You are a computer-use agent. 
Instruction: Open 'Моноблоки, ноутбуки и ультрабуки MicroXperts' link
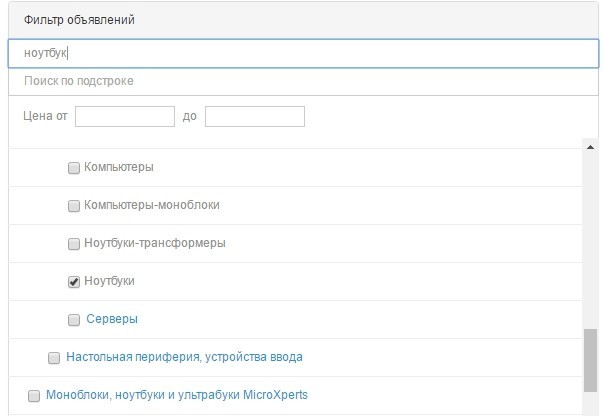pos(177,395)
